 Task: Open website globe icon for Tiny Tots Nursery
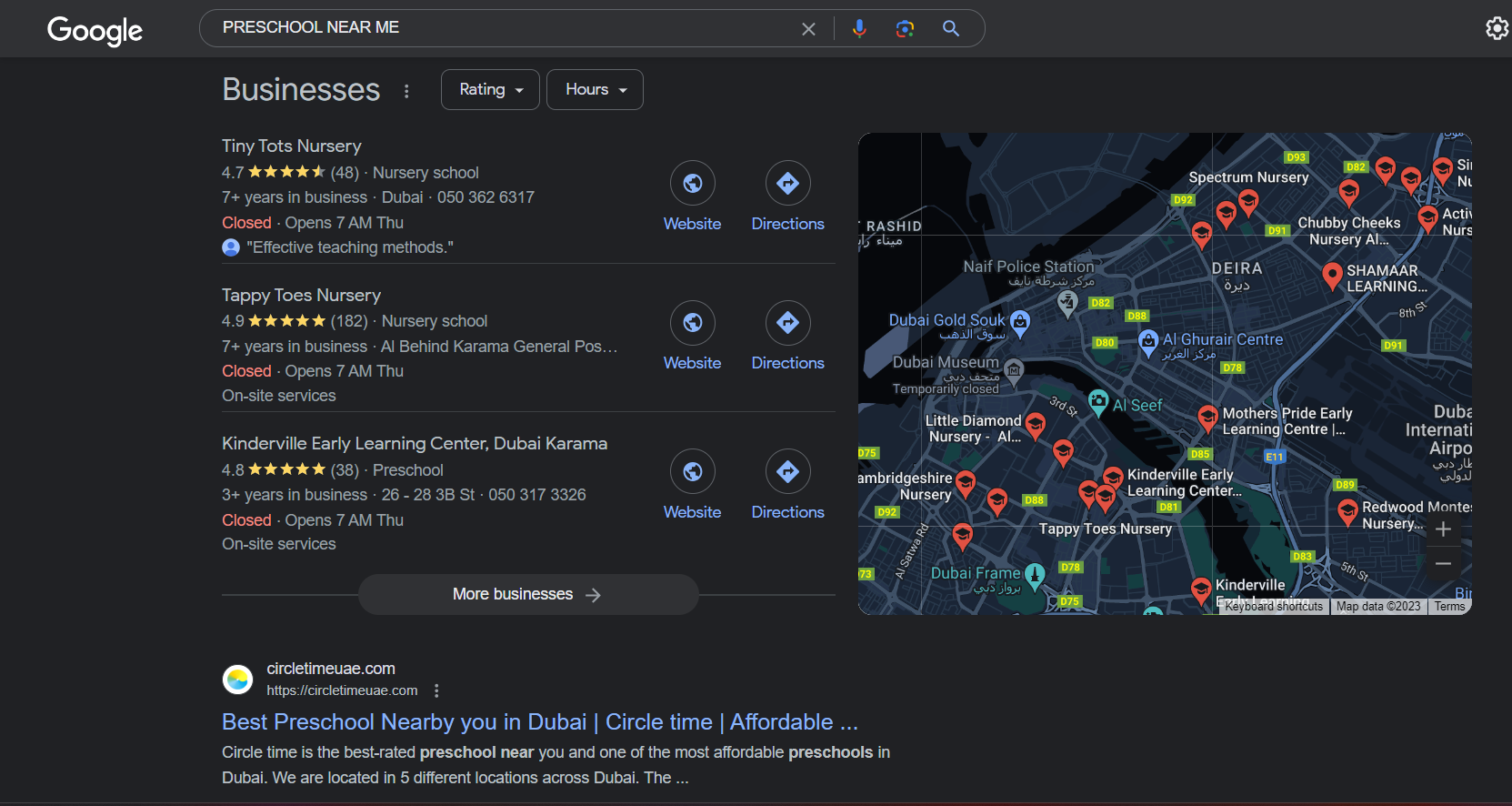coord(693,184)
